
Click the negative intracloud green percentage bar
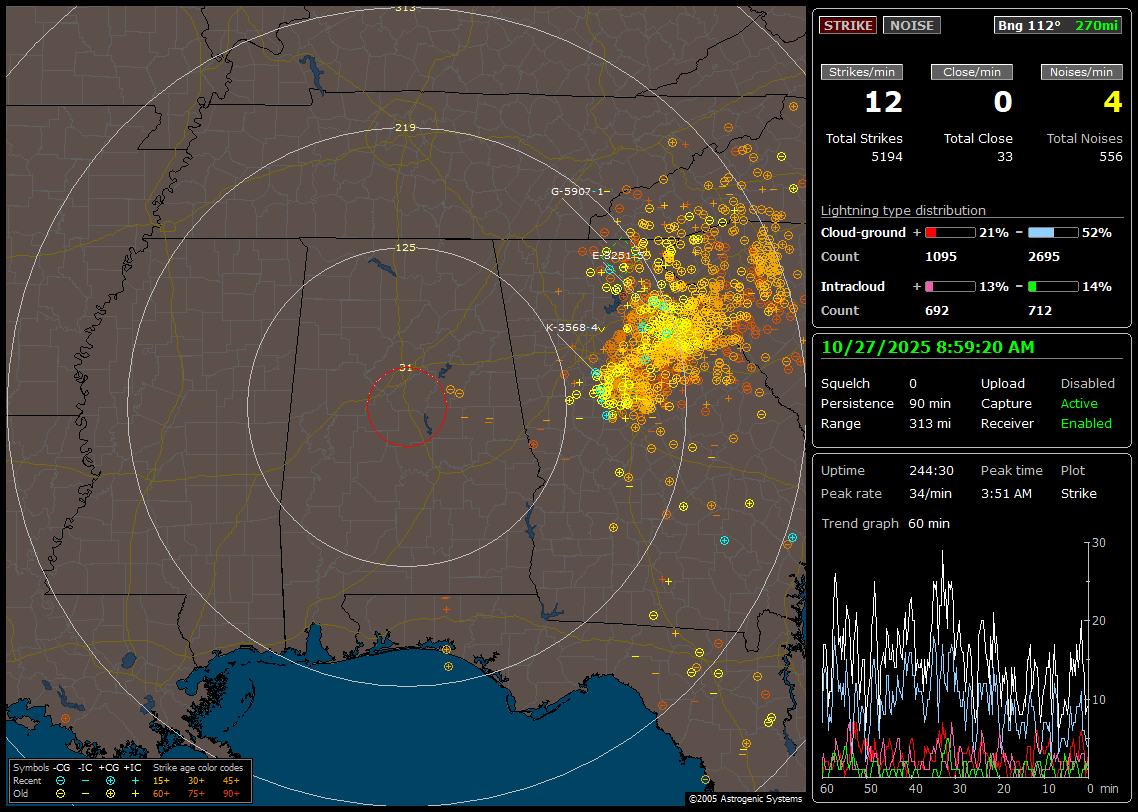(x=1053, y=286)
